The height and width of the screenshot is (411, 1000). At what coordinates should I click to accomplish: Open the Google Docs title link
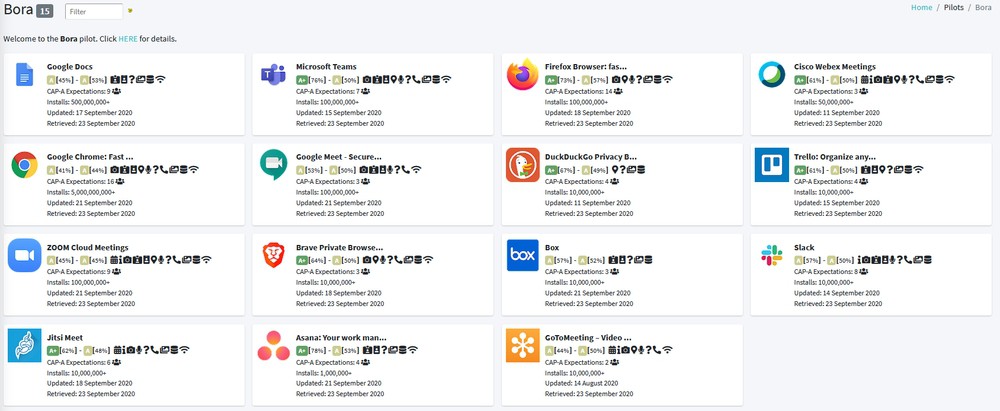click(70, 66)
